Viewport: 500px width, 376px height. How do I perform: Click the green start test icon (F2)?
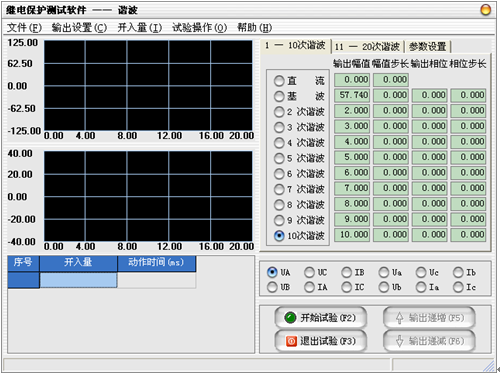290,318
